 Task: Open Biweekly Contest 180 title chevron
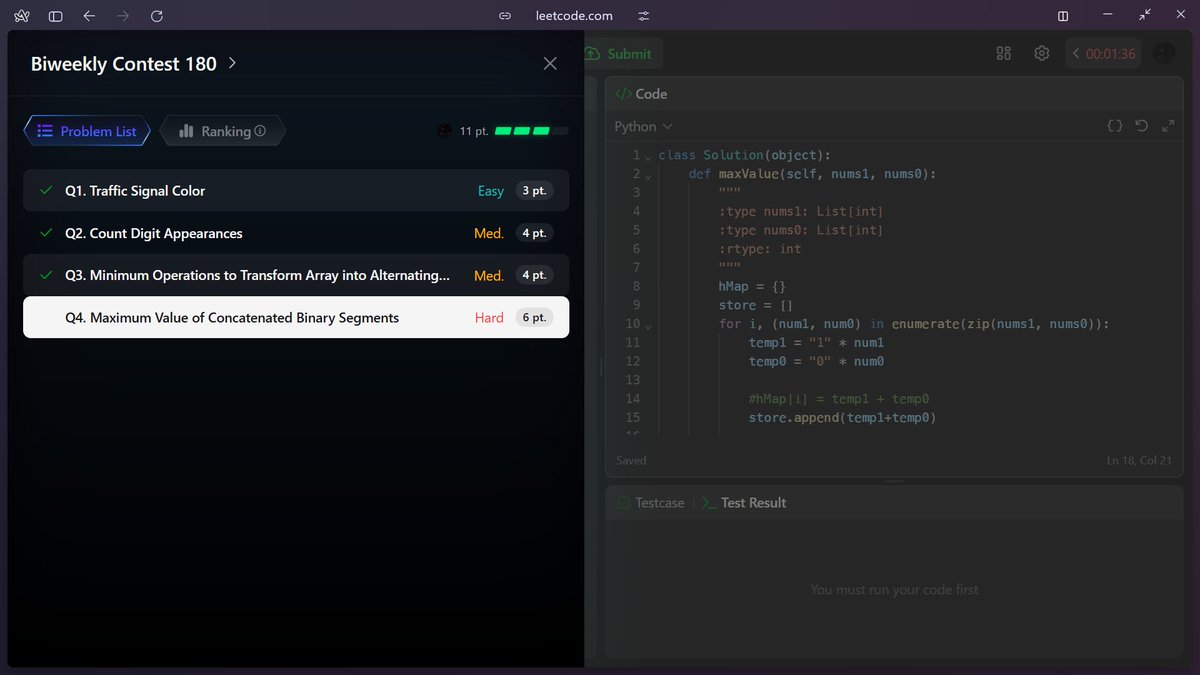pyautogui.click(x=232, y=63)
